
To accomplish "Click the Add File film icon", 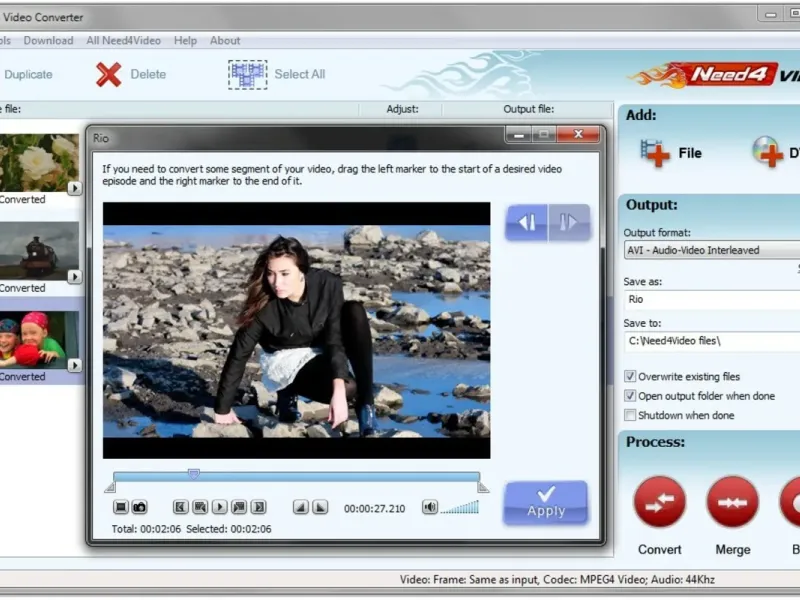I will click(x=655, y=153).
